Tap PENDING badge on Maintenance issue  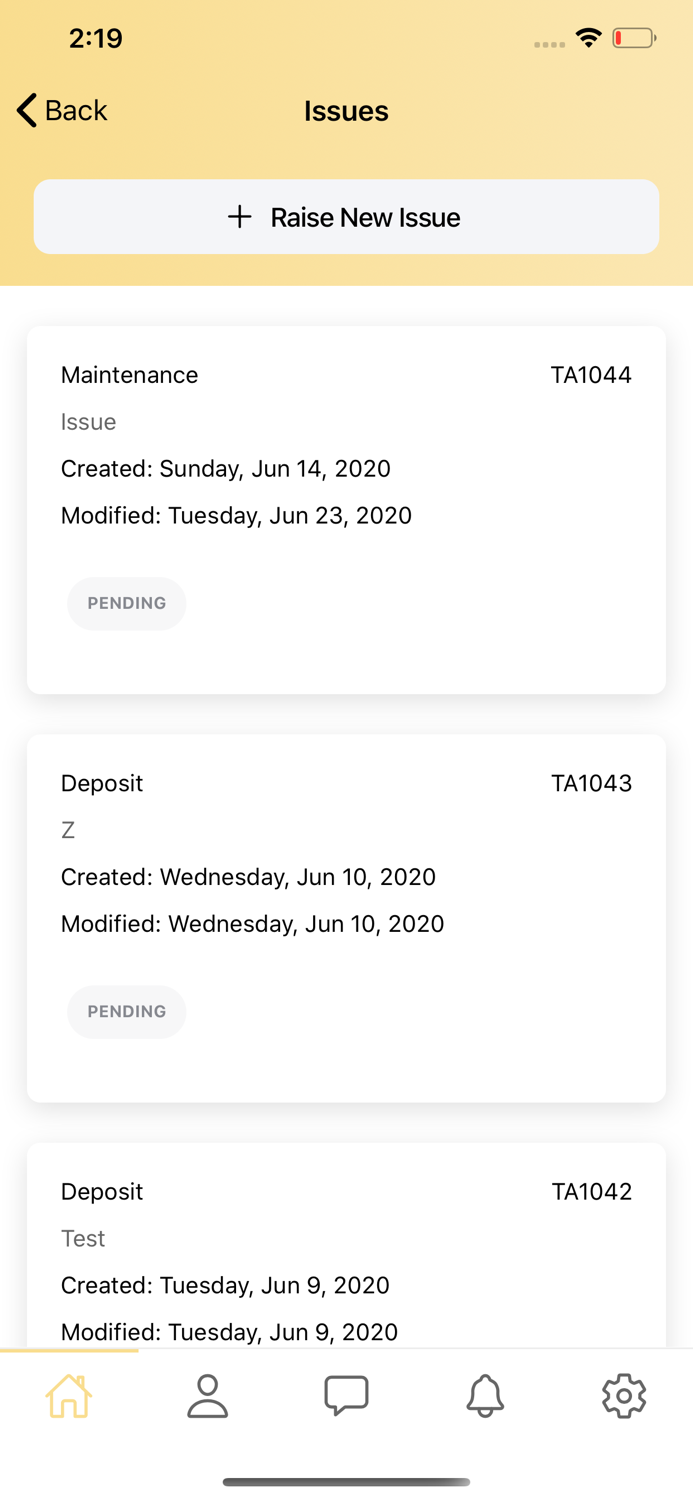click(127, 604)
